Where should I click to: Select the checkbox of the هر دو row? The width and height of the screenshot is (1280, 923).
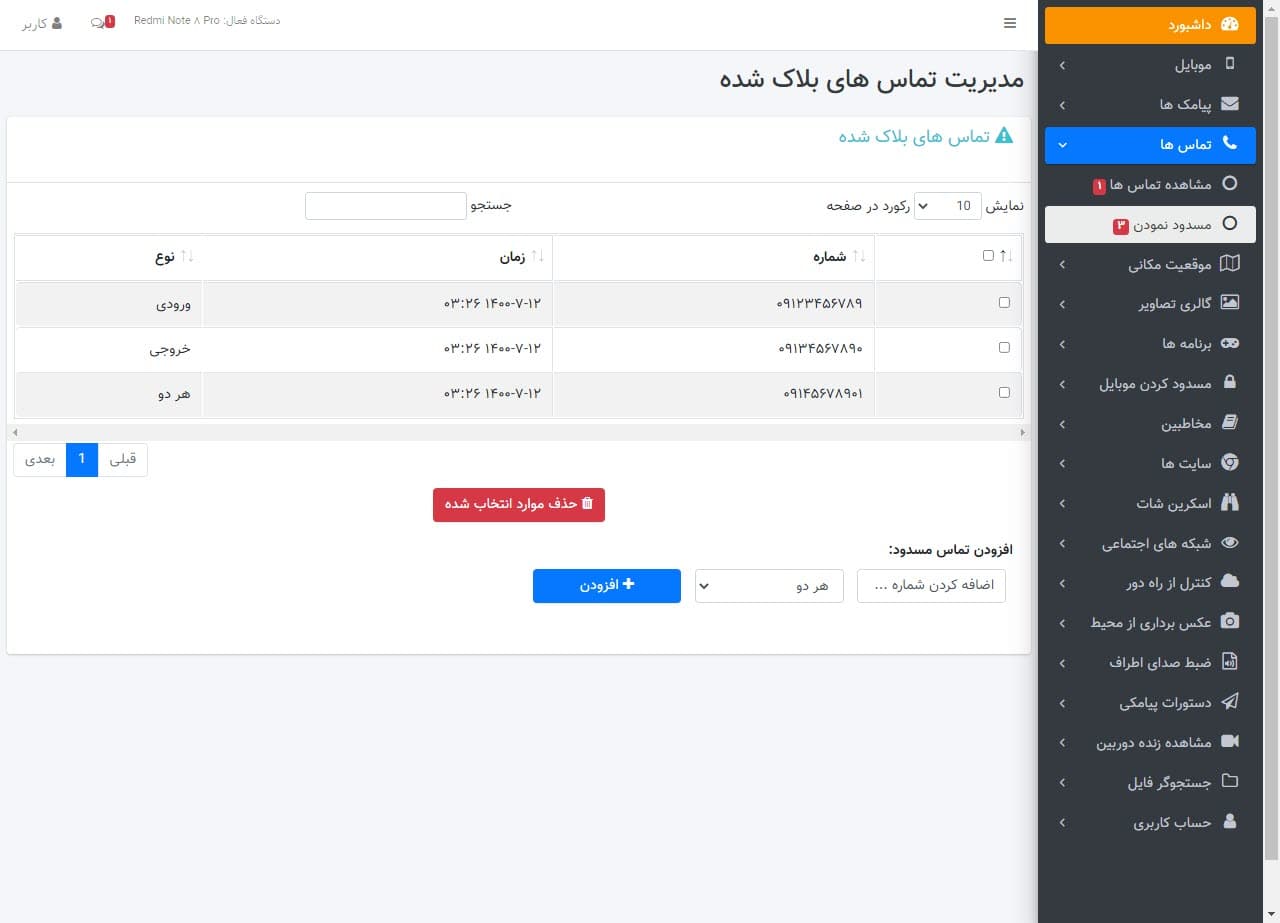pyautogui.click(x=1004, y=393)
